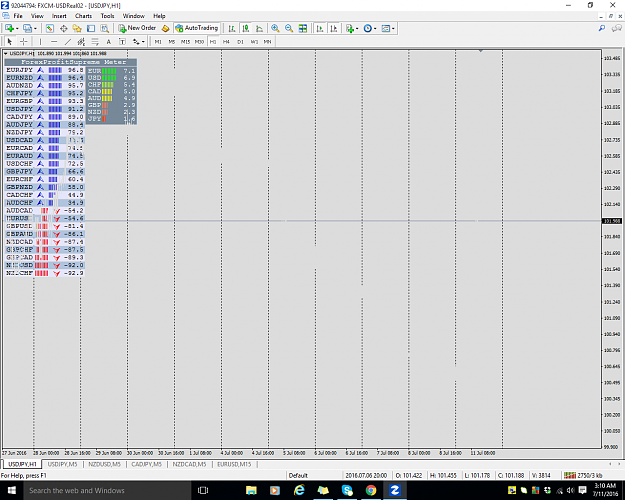The height and width of the screenshot is (500, 625).
Task: Click the connection status 2750/3 kb
Action: coord(583,475)
